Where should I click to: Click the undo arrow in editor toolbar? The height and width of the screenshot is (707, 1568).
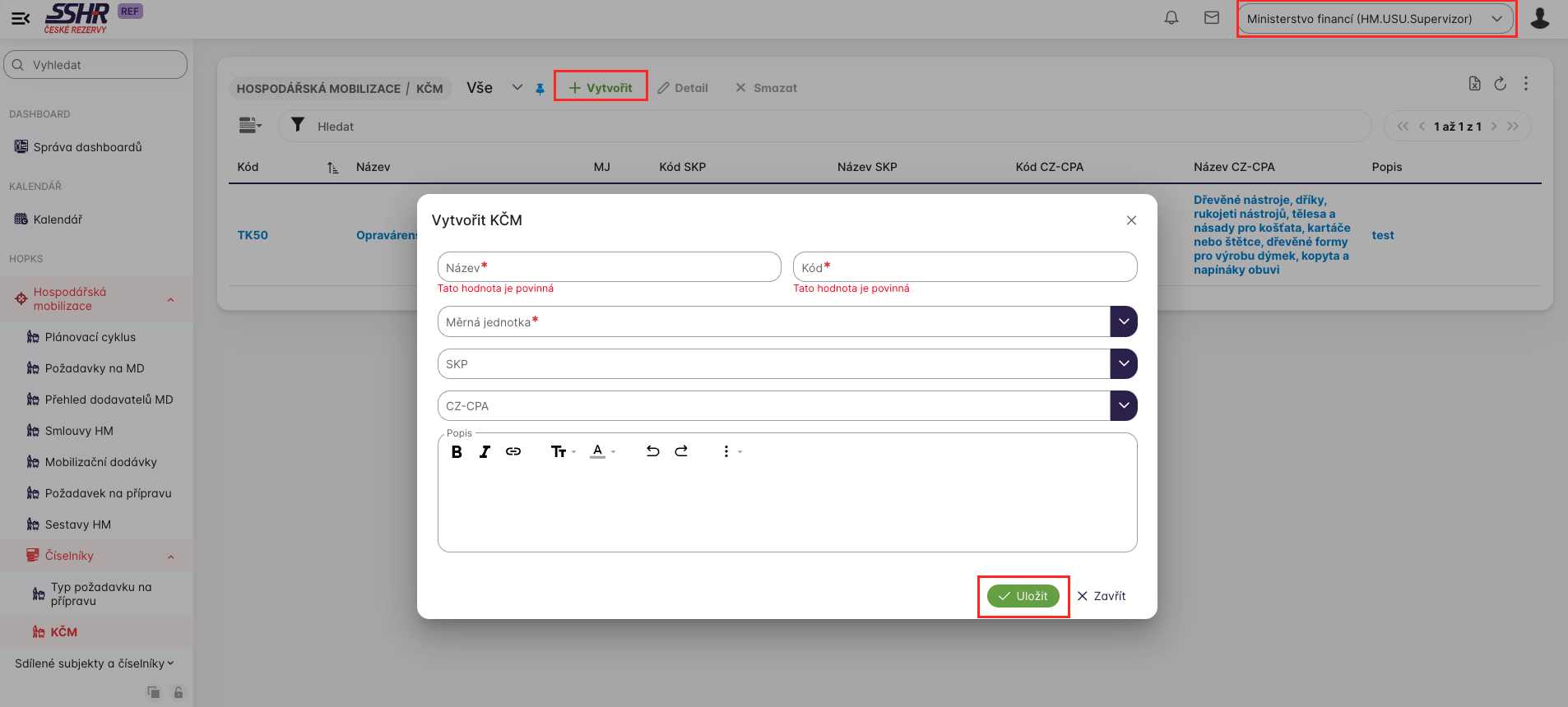point(652,451)
